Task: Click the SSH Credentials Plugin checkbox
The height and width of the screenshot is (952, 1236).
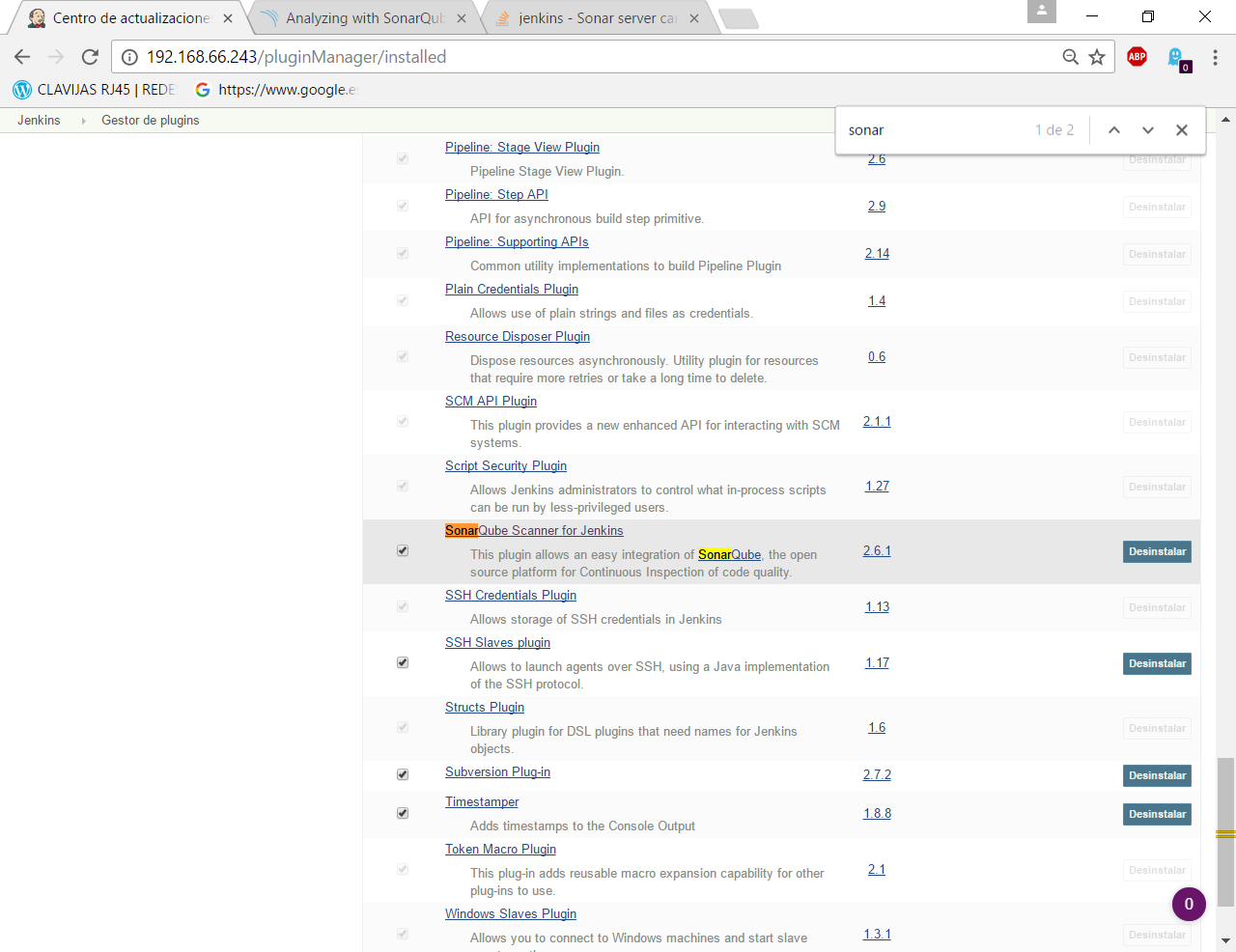Action: coord(403,607)
